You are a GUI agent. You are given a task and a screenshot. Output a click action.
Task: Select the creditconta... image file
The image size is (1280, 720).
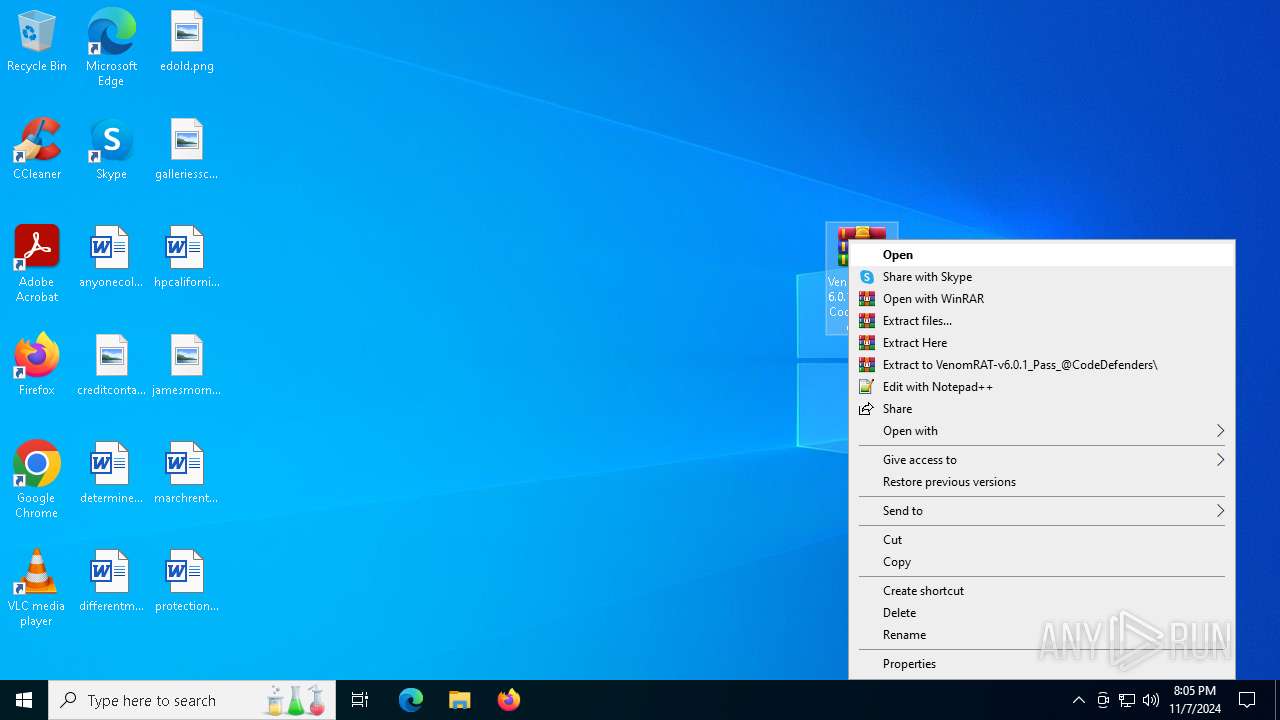point(111,366)
